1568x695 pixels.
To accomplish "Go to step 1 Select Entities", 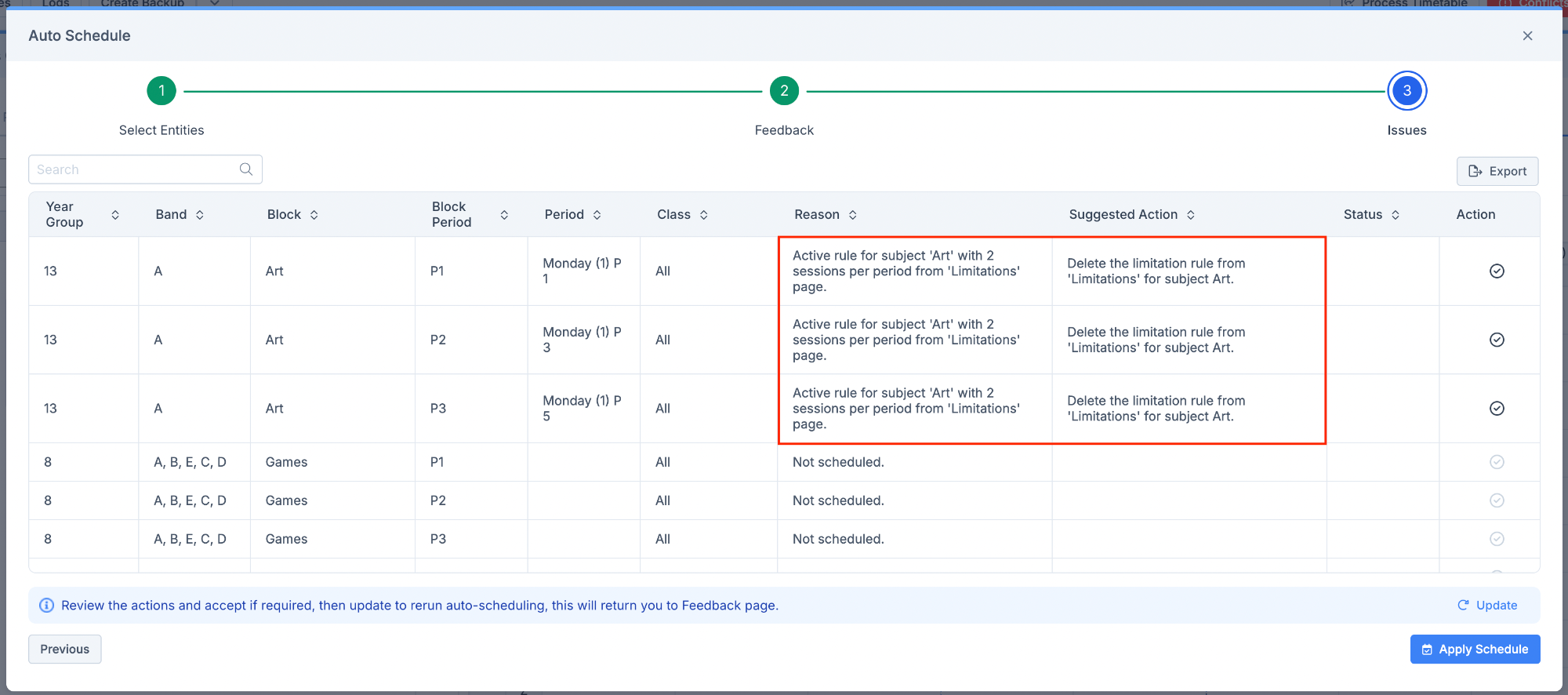I will tap(162, 91).
